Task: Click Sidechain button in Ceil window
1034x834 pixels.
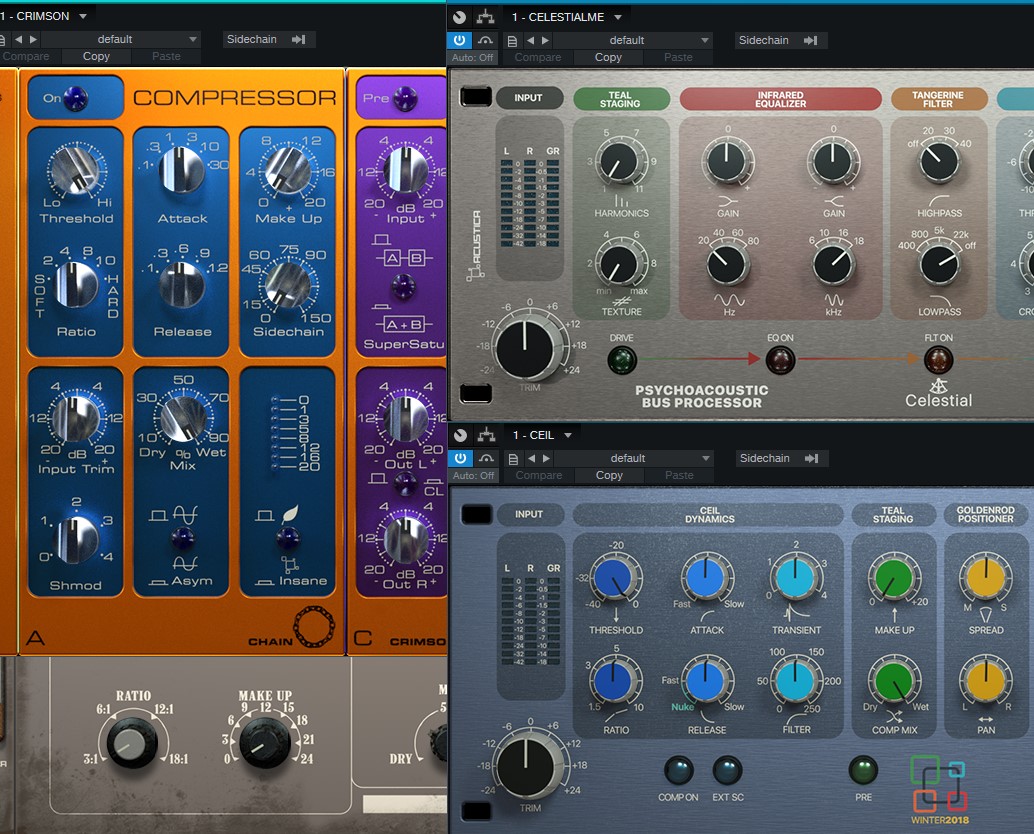Action: [781, 458]
